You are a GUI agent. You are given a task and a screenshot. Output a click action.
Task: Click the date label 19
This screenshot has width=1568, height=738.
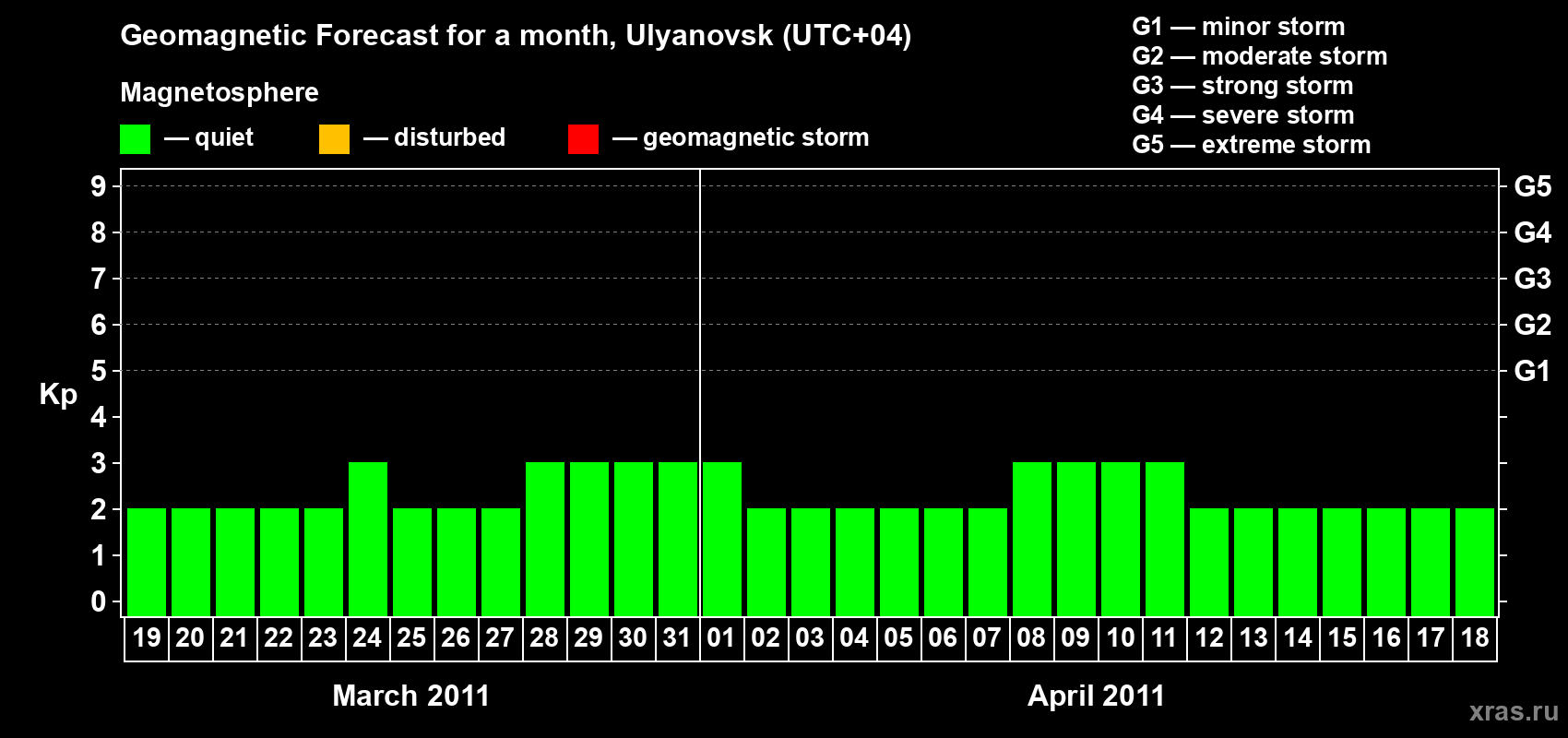147,637
